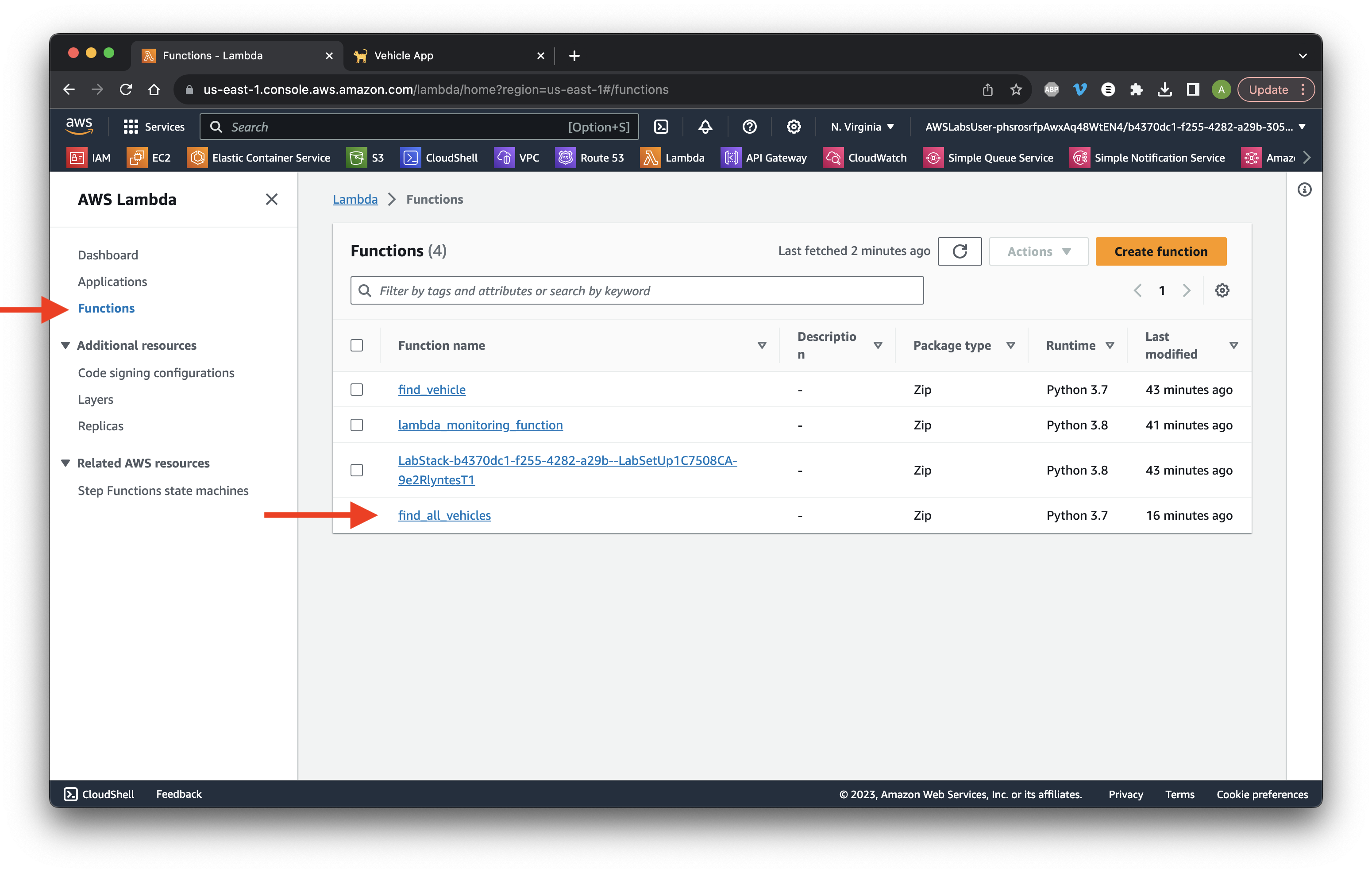Select the Functions - Lambda browser tab

(x=237, y=55)
